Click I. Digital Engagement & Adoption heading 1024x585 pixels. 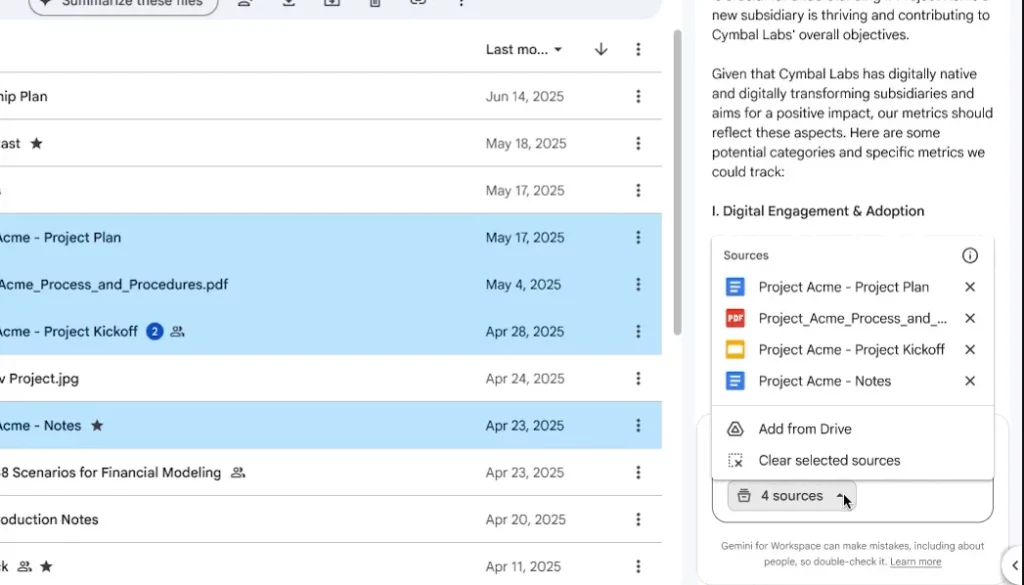pyautogui.click(x=818, y=211)
